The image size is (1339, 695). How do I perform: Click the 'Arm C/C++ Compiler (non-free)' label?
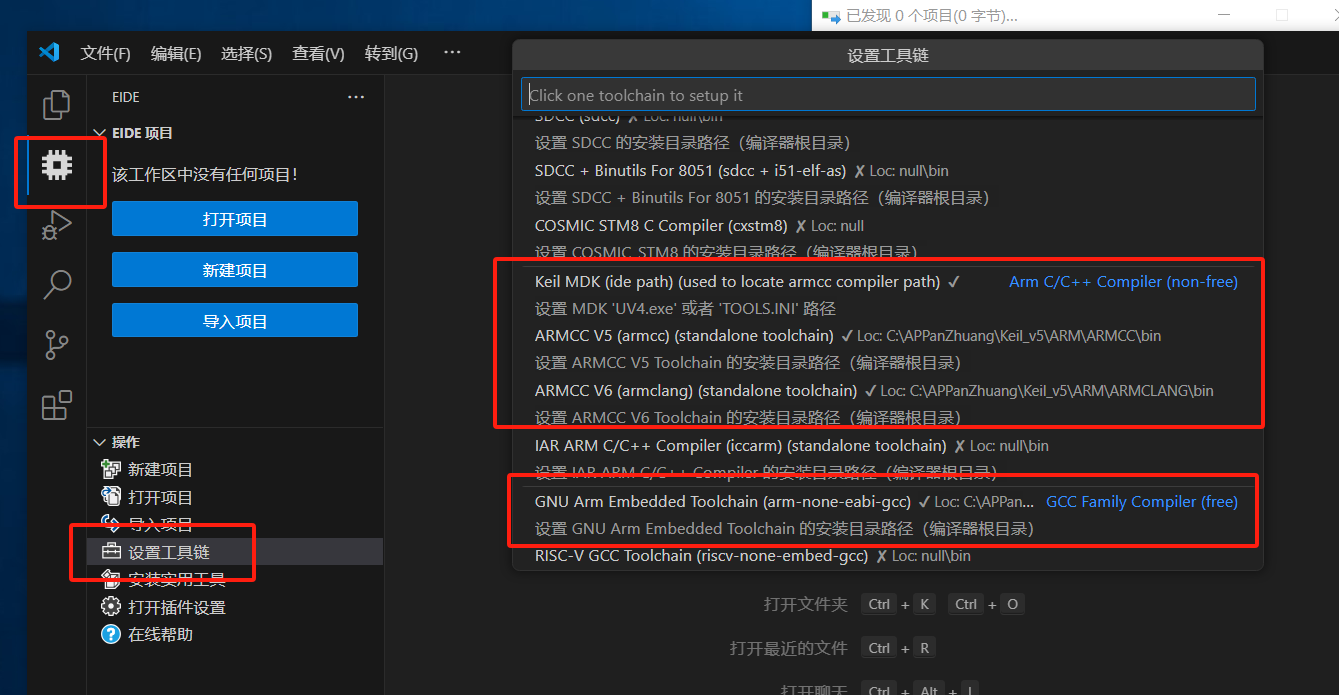pos(1123,282)
